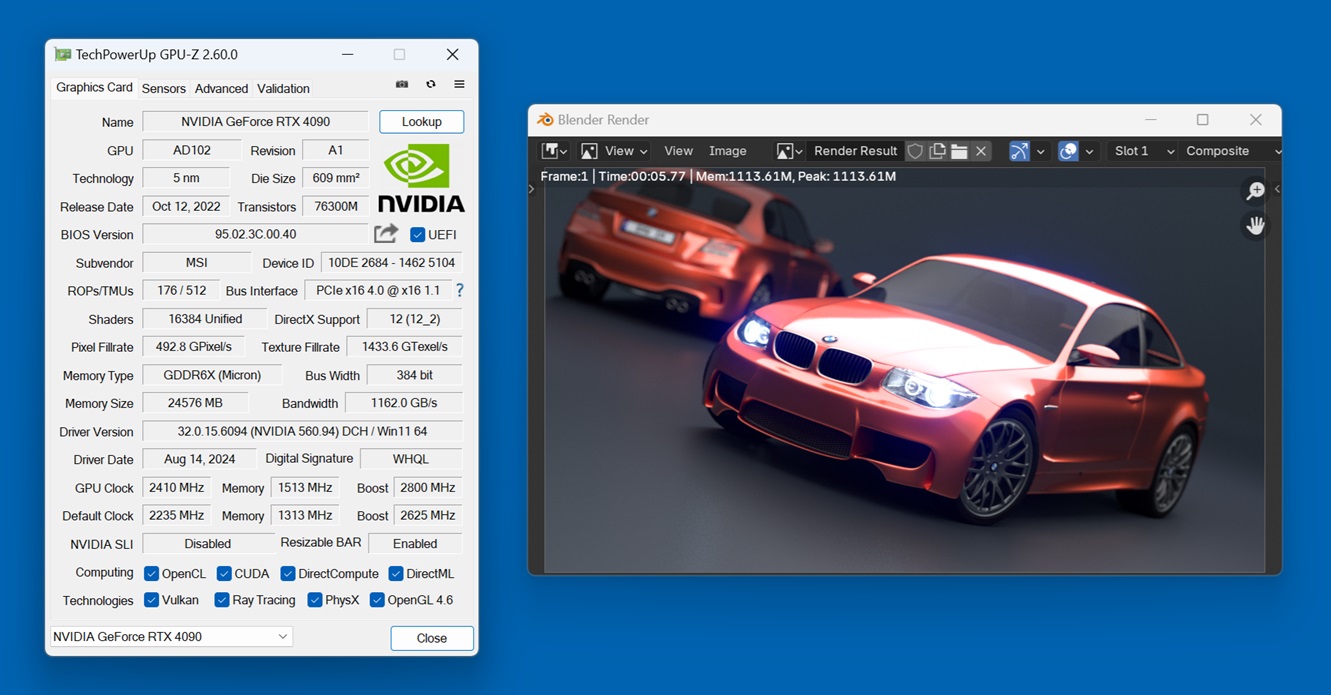
Task: Click the GPU-Z refresh icon
Action: [431, 85]
